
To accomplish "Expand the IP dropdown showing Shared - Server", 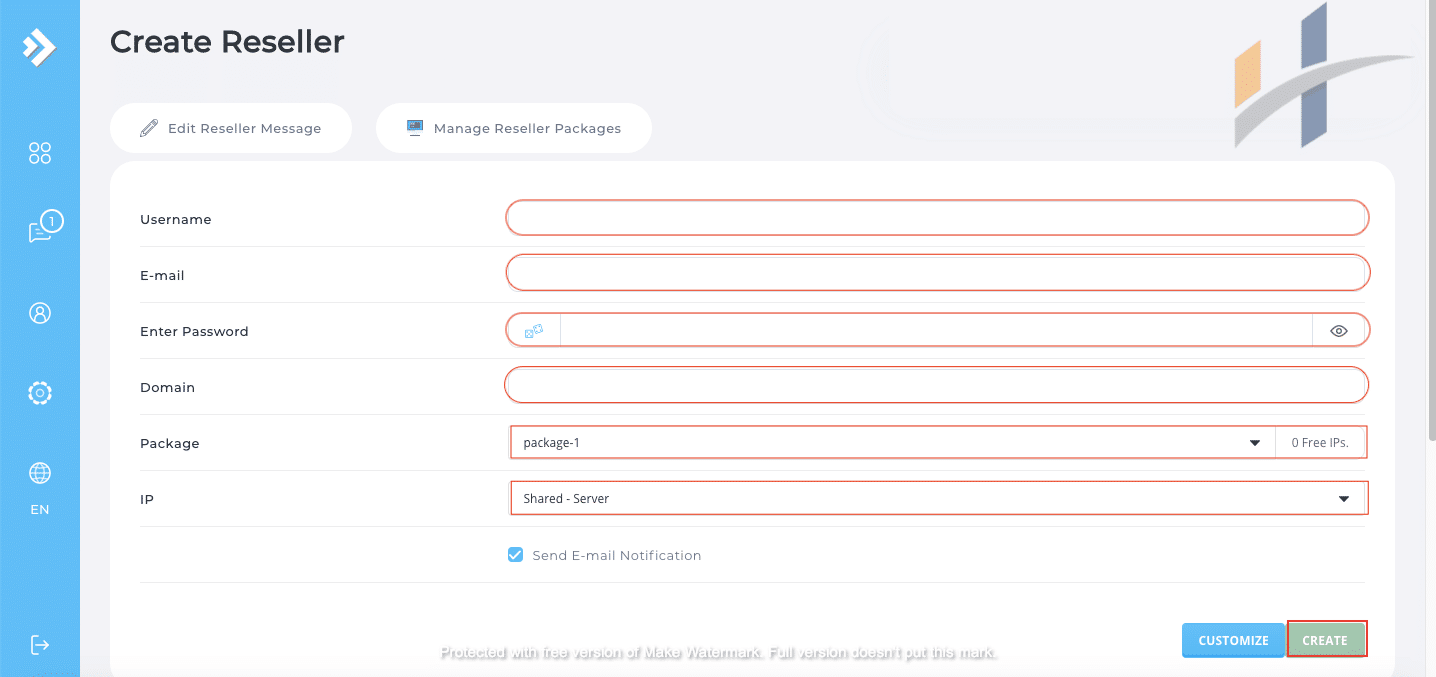I will coord(938,497).
